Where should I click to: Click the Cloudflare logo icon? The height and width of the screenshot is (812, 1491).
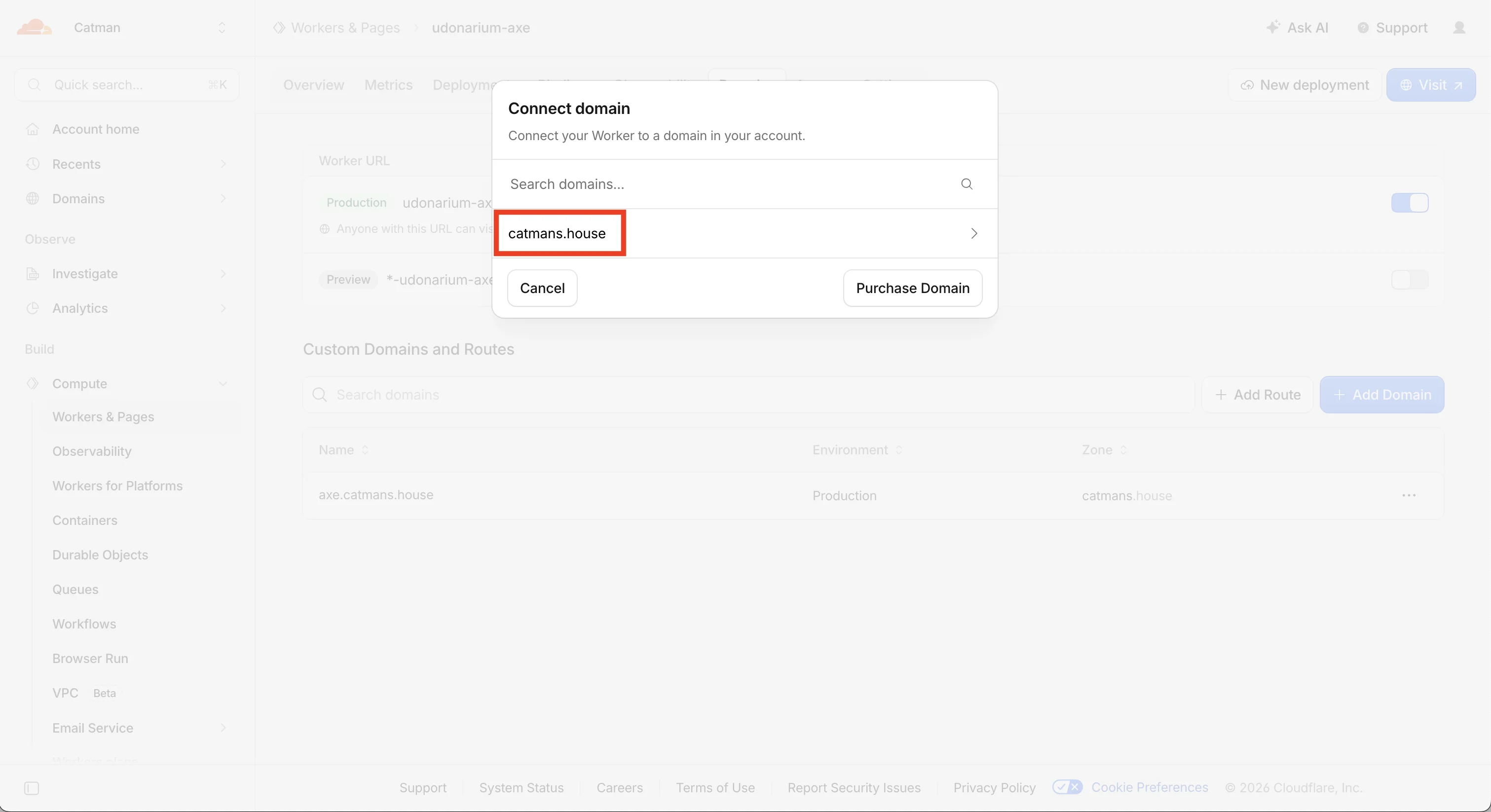click(34, 27)
